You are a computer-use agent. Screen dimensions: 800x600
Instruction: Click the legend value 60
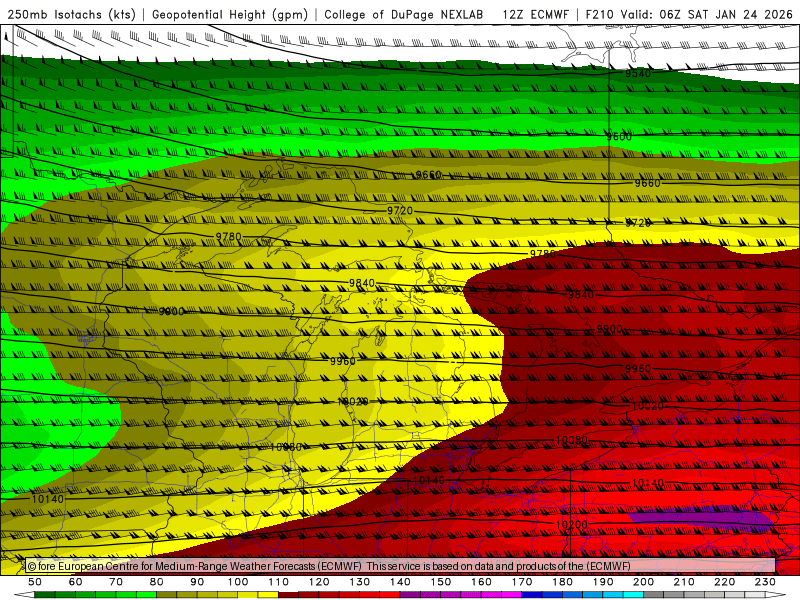(75, 582)
